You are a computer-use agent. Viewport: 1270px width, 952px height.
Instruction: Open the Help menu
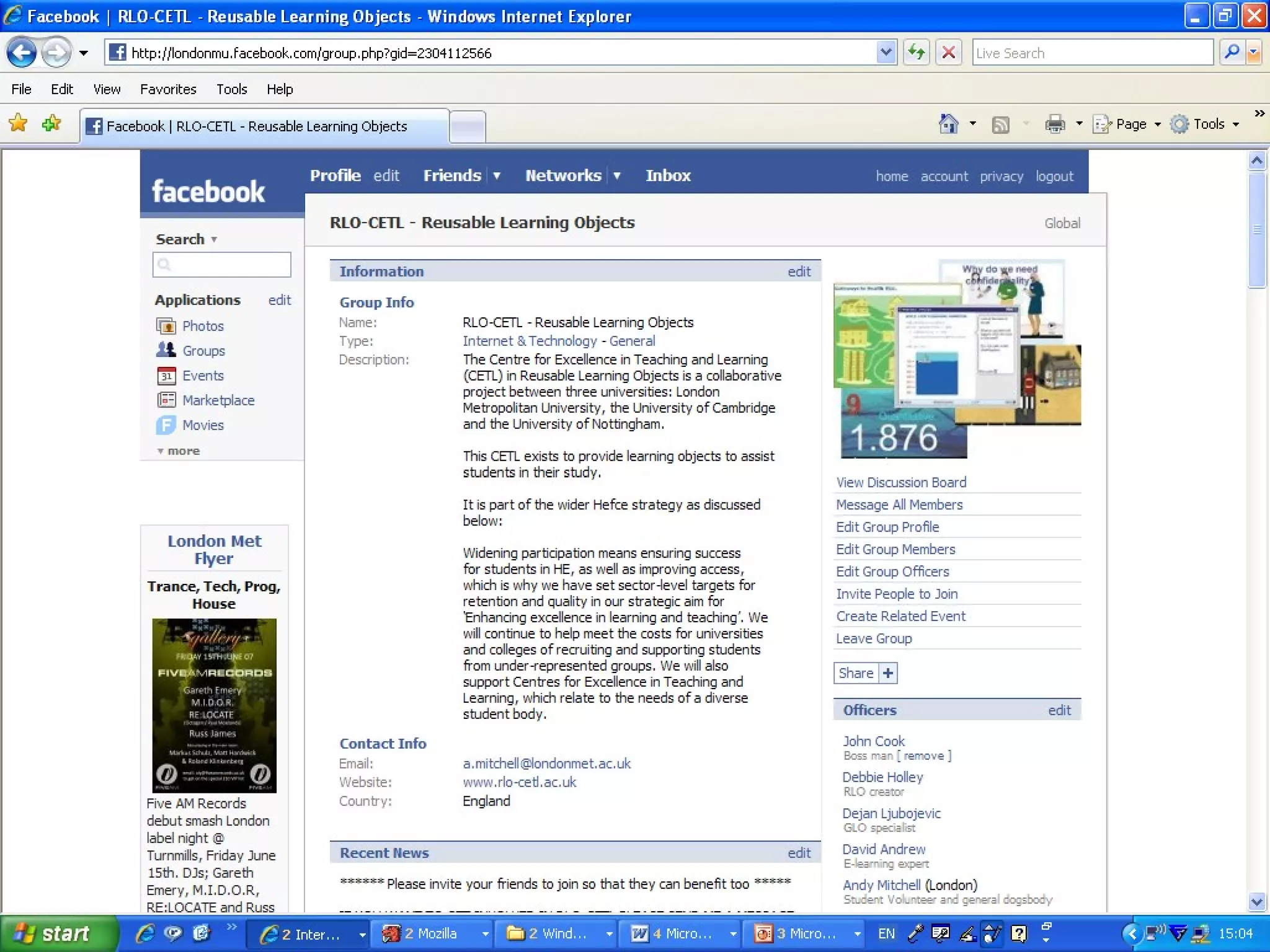[280, 89]
